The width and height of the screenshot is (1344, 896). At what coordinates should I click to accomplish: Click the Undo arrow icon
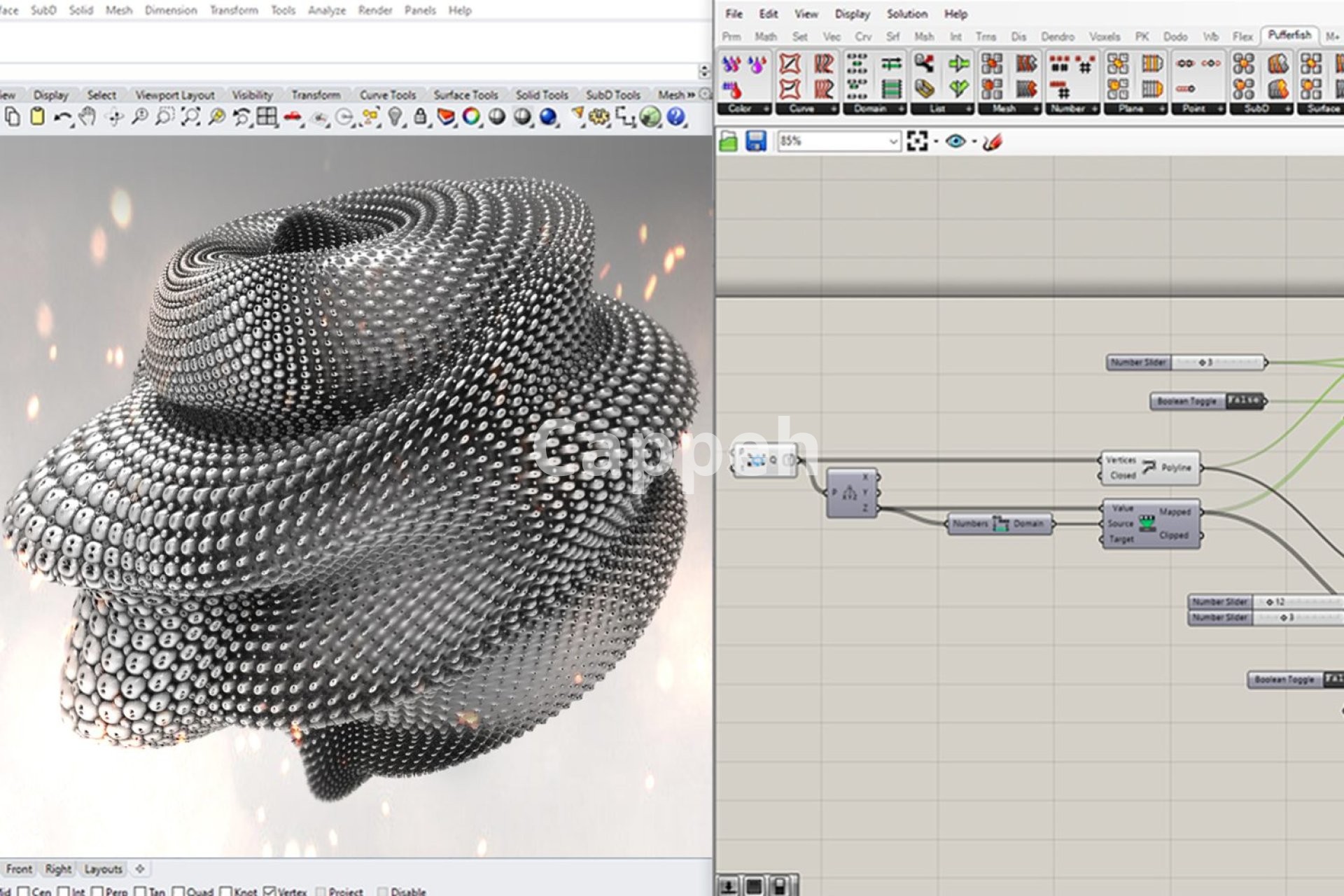(x=62, y=118)
